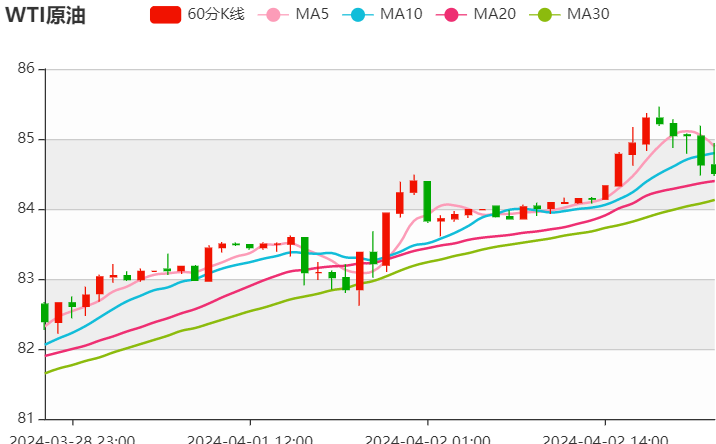The width and height of the screenshot is (716, 444).
Task: Click the 81 y-axis label
Action: [x=26, y=418]
